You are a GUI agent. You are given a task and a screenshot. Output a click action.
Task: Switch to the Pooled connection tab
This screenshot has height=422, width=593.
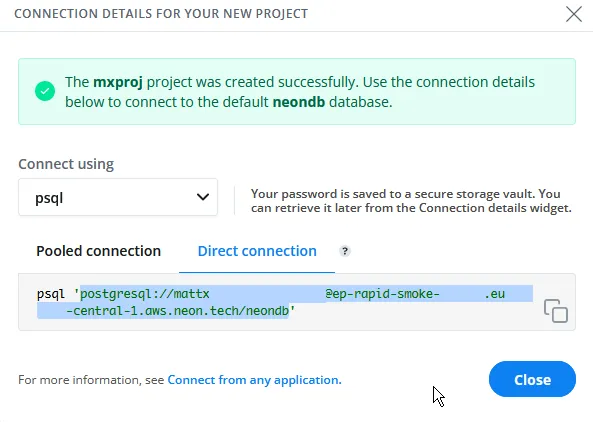[98, 251]
